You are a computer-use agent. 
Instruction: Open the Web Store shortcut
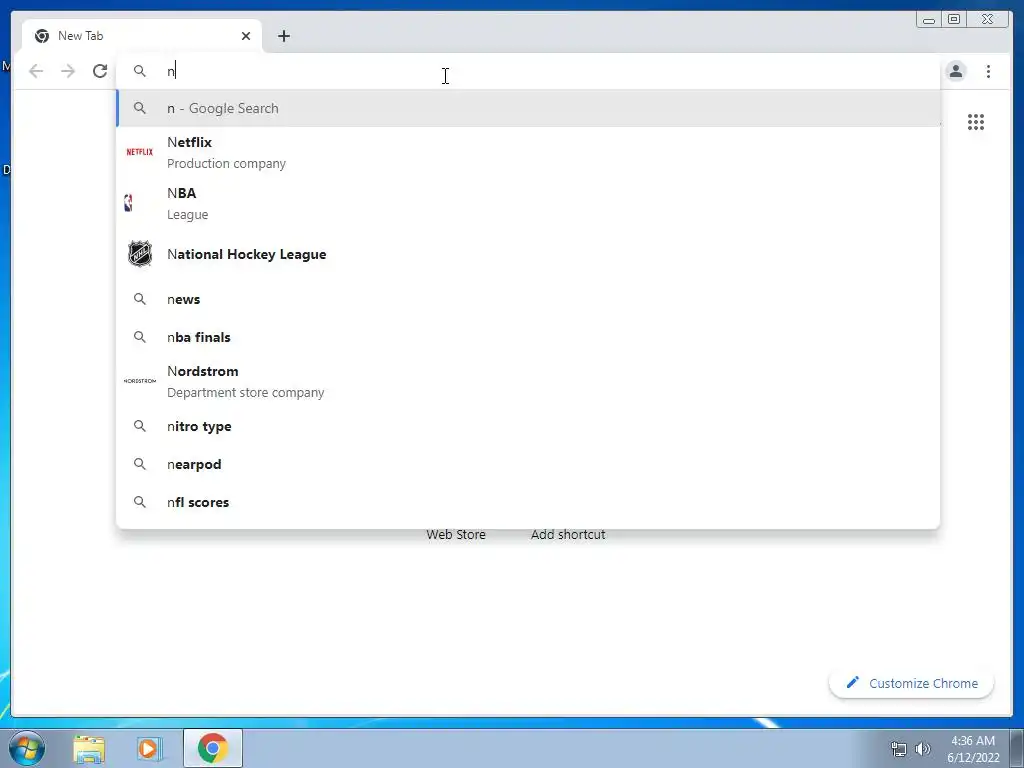(456, 534)
